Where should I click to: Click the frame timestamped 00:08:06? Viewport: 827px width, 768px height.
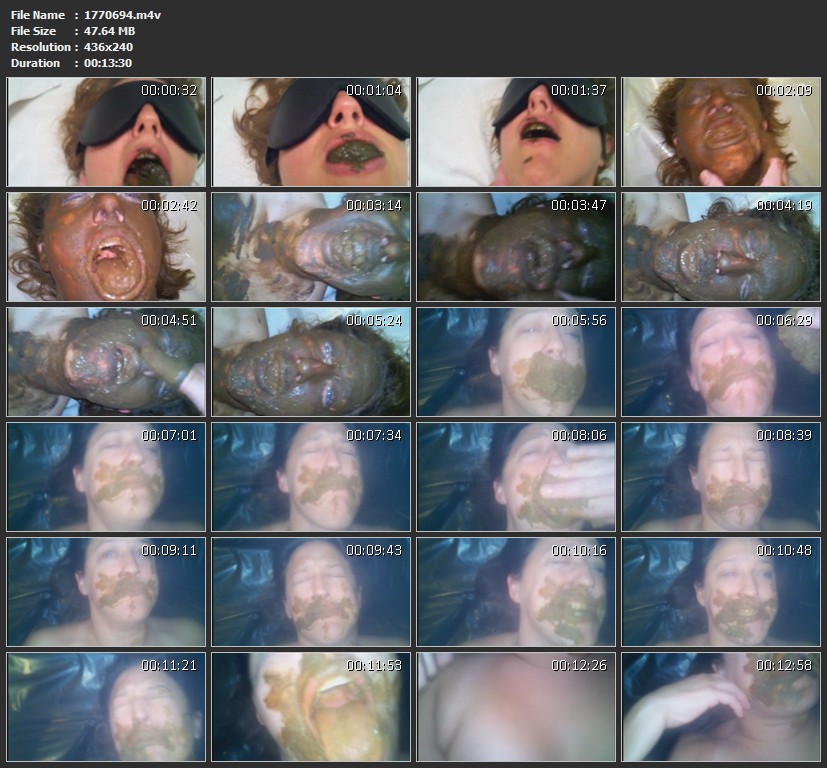click(x=516, y=477)
